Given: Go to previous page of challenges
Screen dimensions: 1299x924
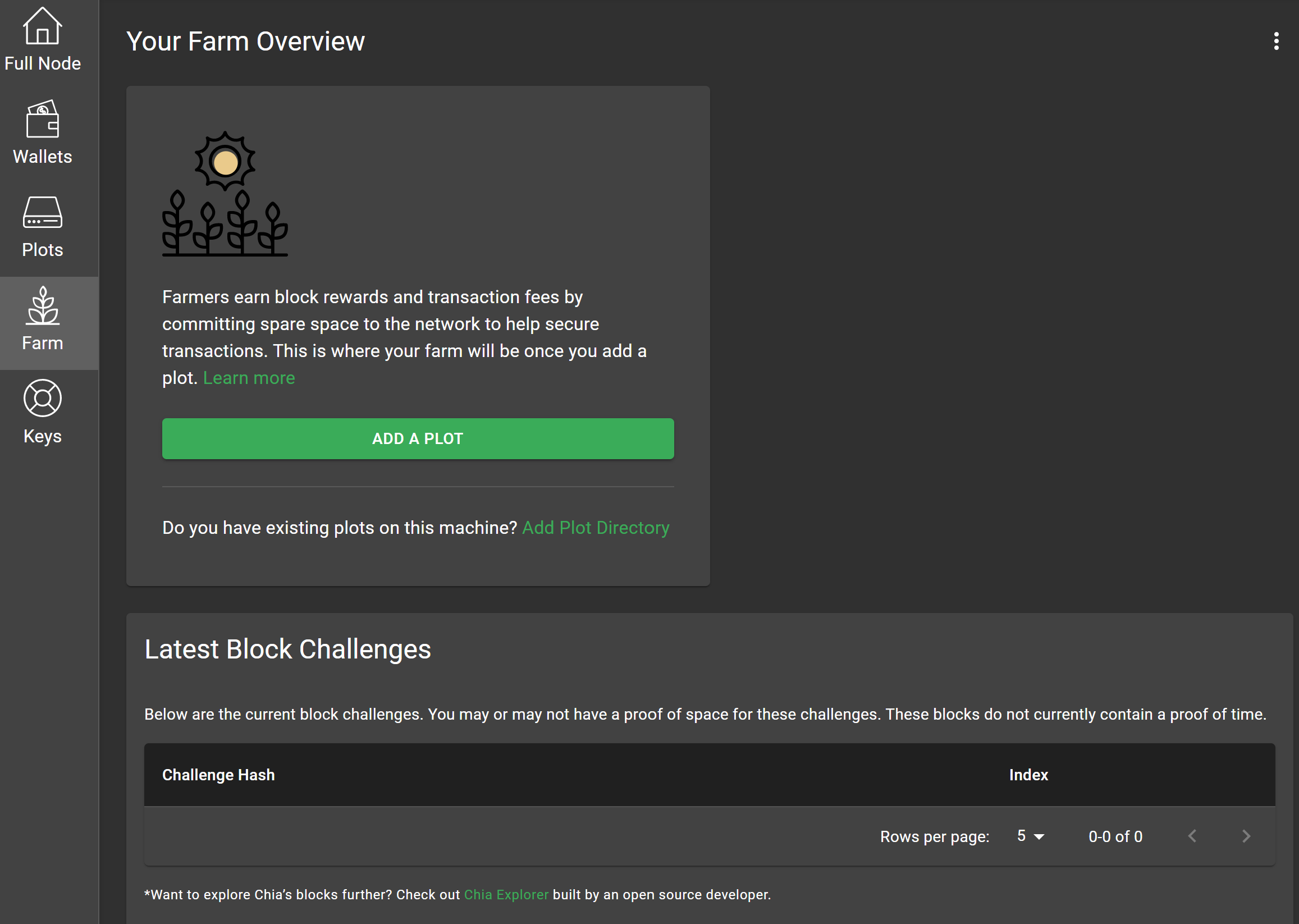Looking at the screenshot, I should coord(1192,836).
